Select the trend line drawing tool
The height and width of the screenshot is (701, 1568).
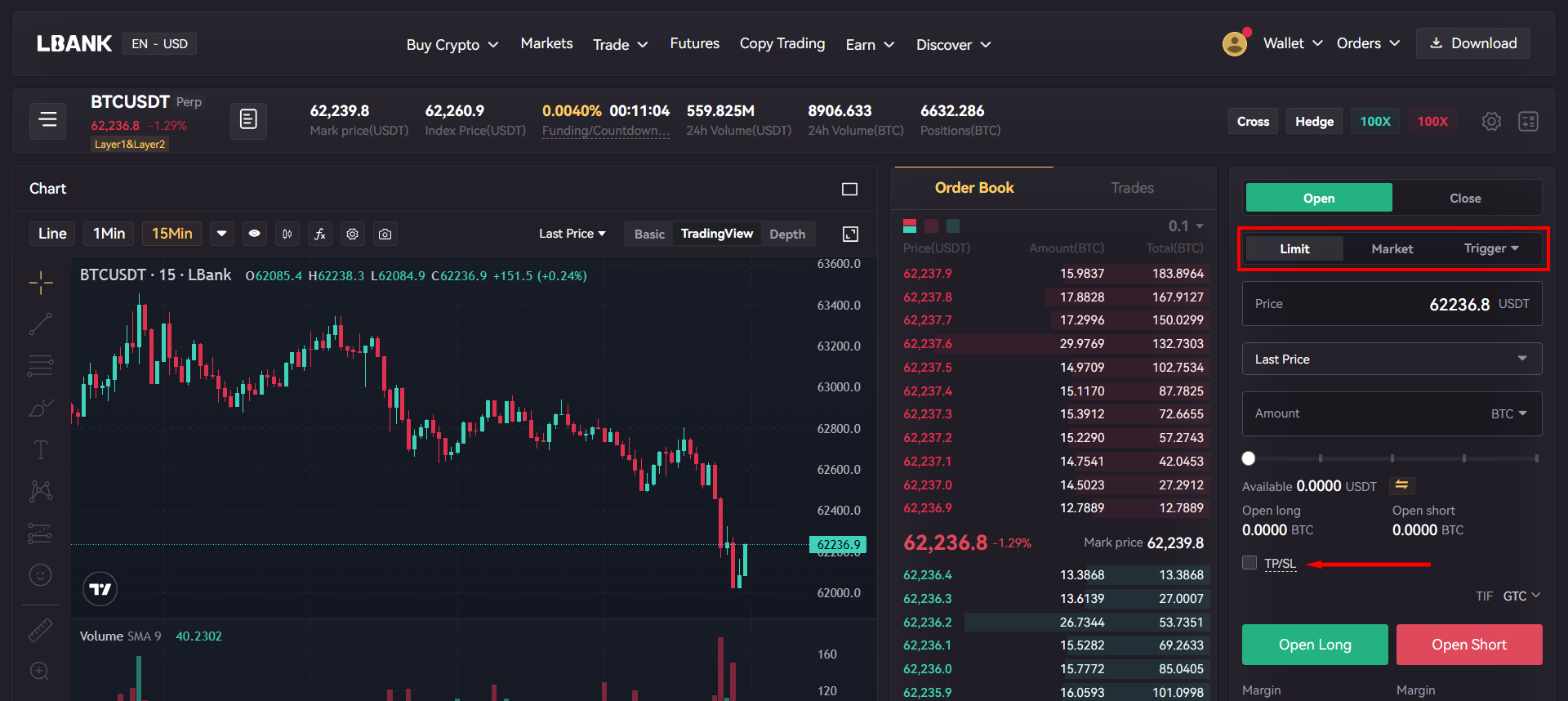pos(41,324)
